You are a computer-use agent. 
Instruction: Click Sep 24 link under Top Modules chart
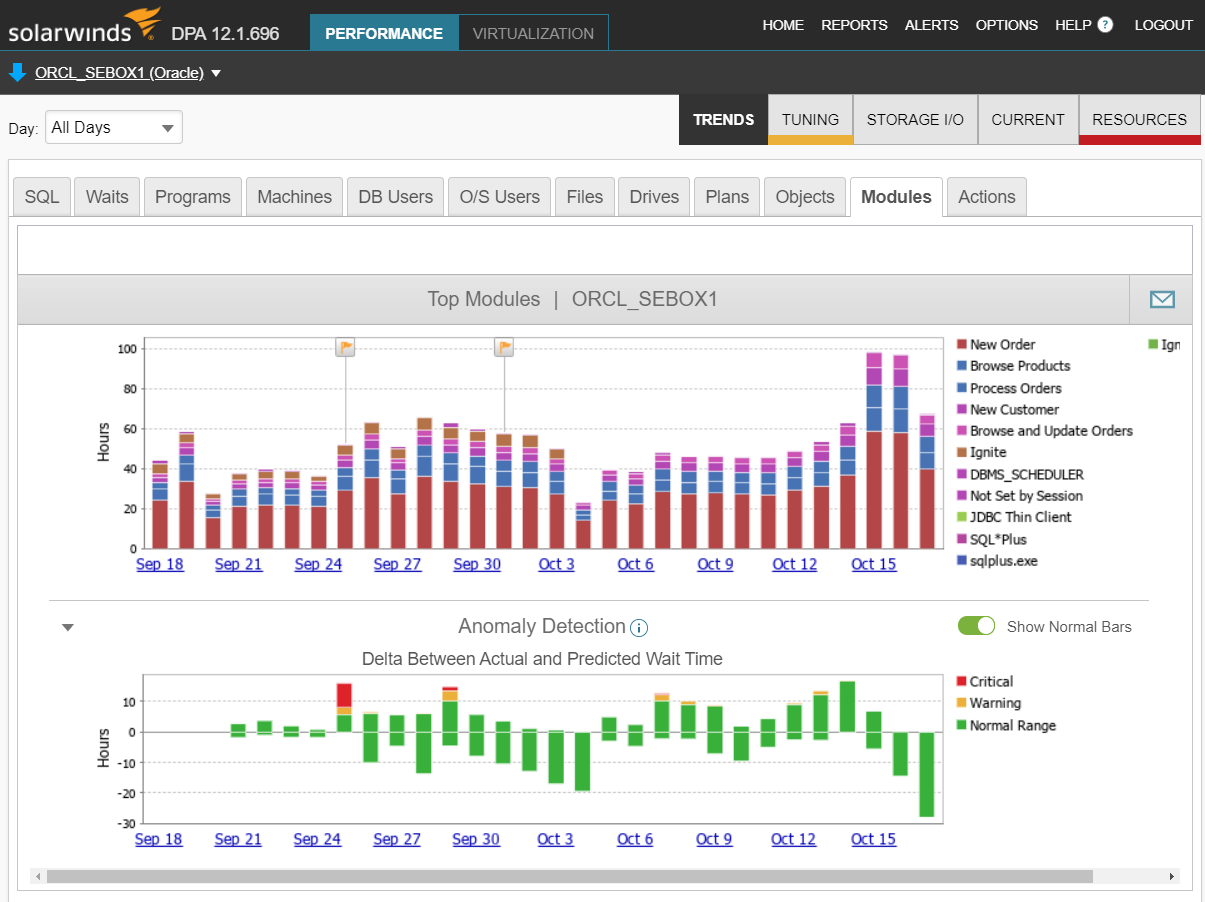pyautogui.click(x=318, y=564)
